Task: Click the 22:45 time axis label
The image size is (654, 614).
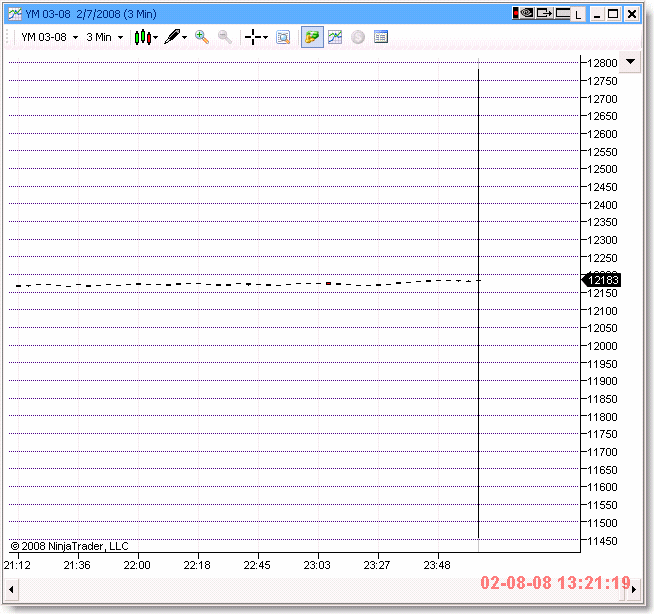Action: 257,565
